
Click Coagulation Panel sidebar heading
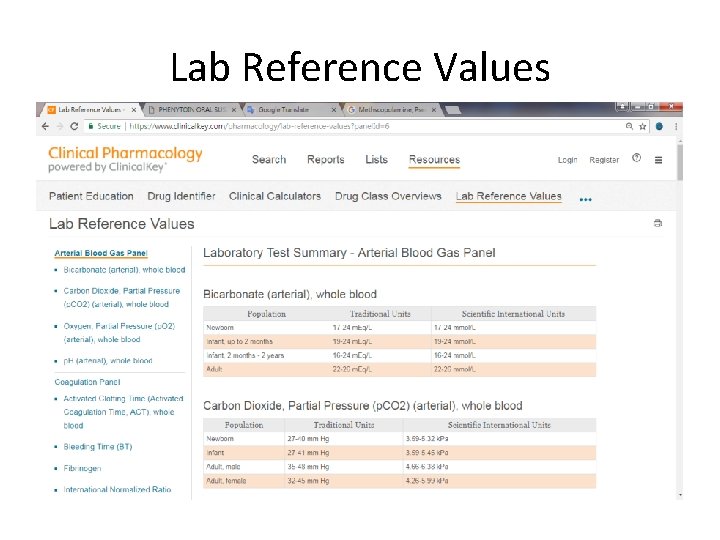tap(87, 382)
